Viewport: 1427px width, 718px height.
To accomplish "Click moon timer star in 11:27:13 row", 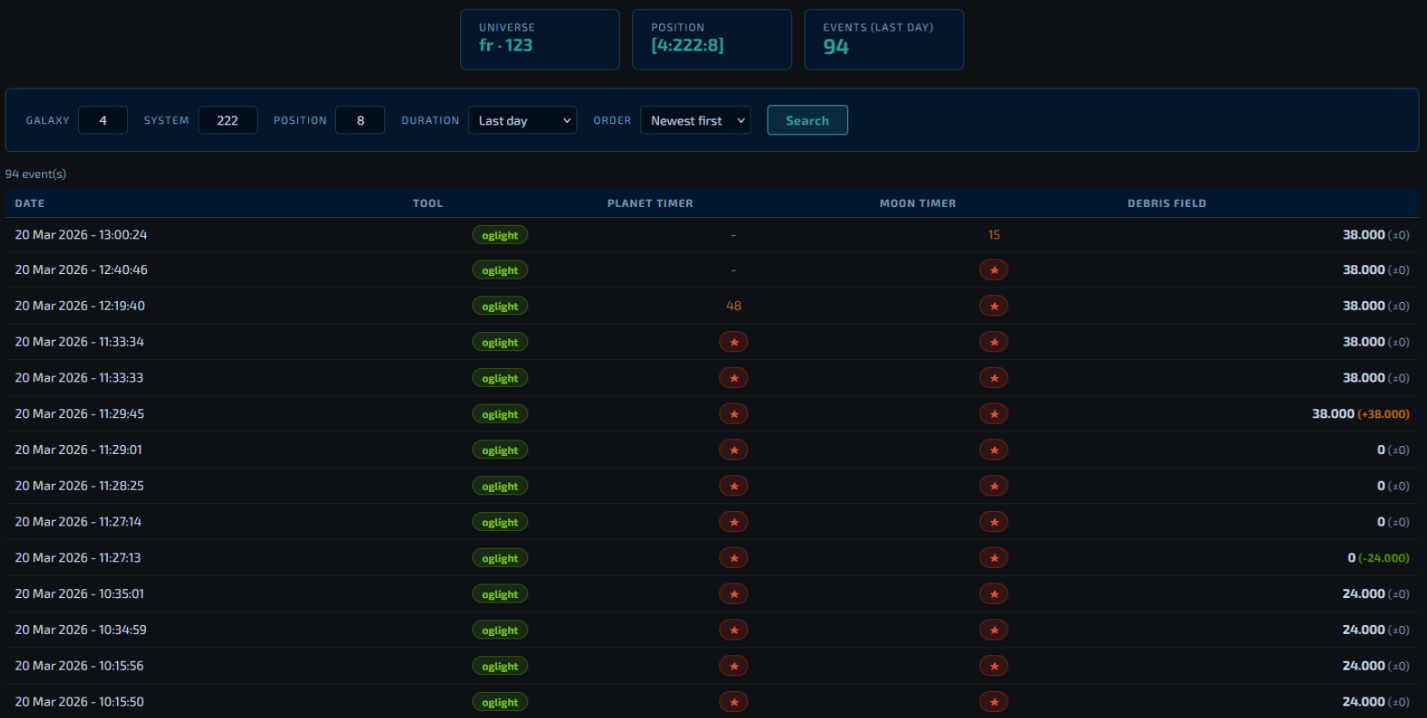I will click(x=993, y=558).
